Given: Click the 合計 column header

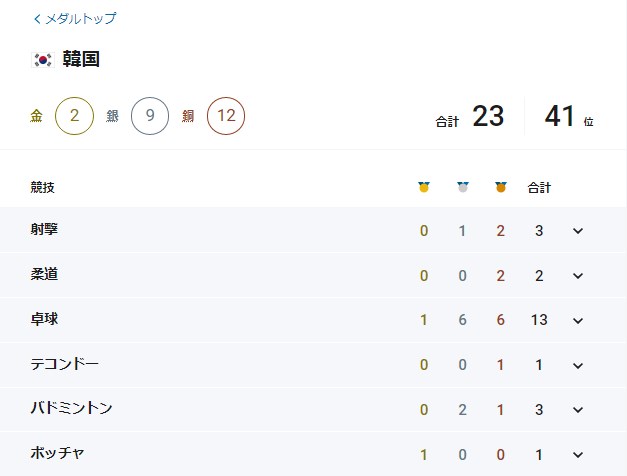Looking at the screenshot, I should point(539,187).
